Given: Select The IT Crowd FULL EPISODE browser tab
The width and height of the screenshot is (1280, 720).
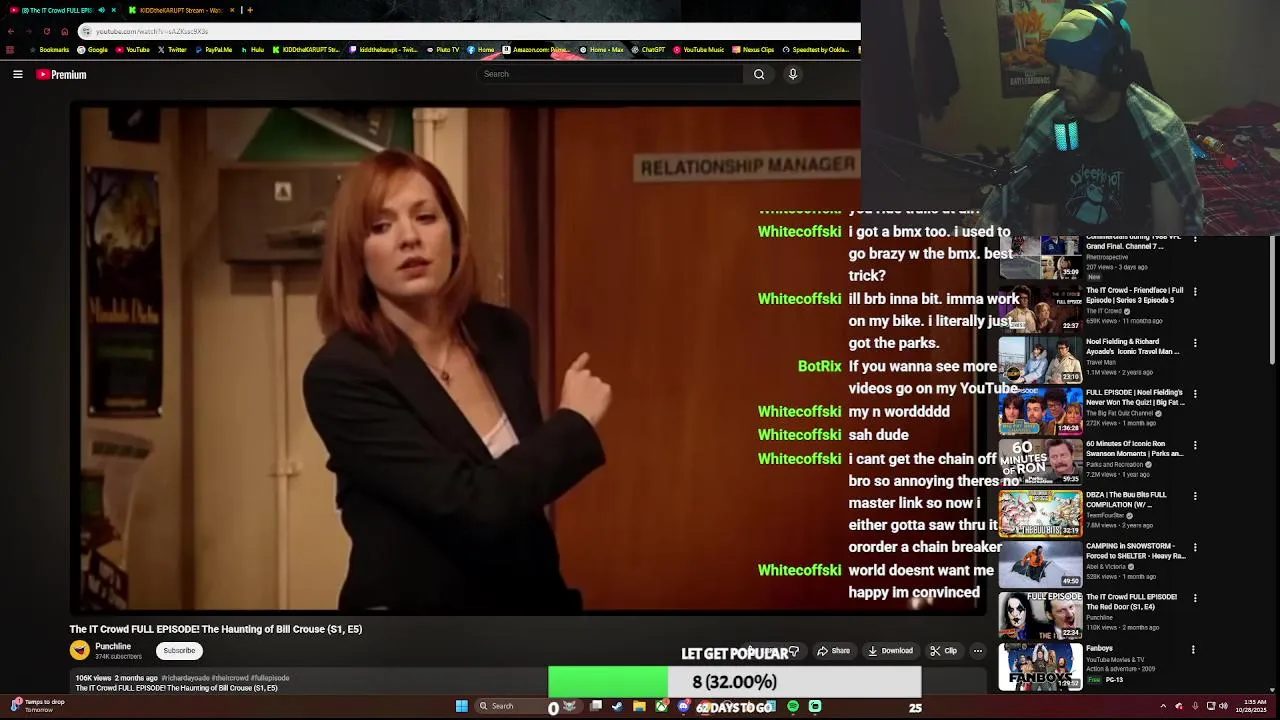Looking at the screenshot, I should pyautogui.click(x=60, y=10).
